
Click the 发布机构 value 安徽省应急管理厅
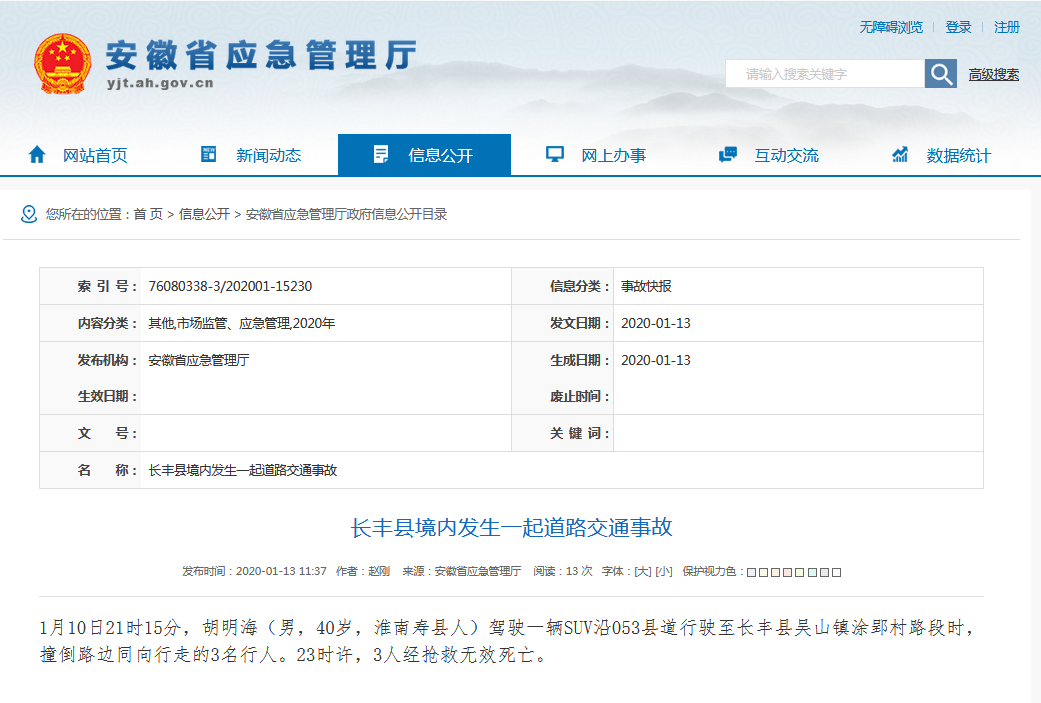(x=199, y=360)
